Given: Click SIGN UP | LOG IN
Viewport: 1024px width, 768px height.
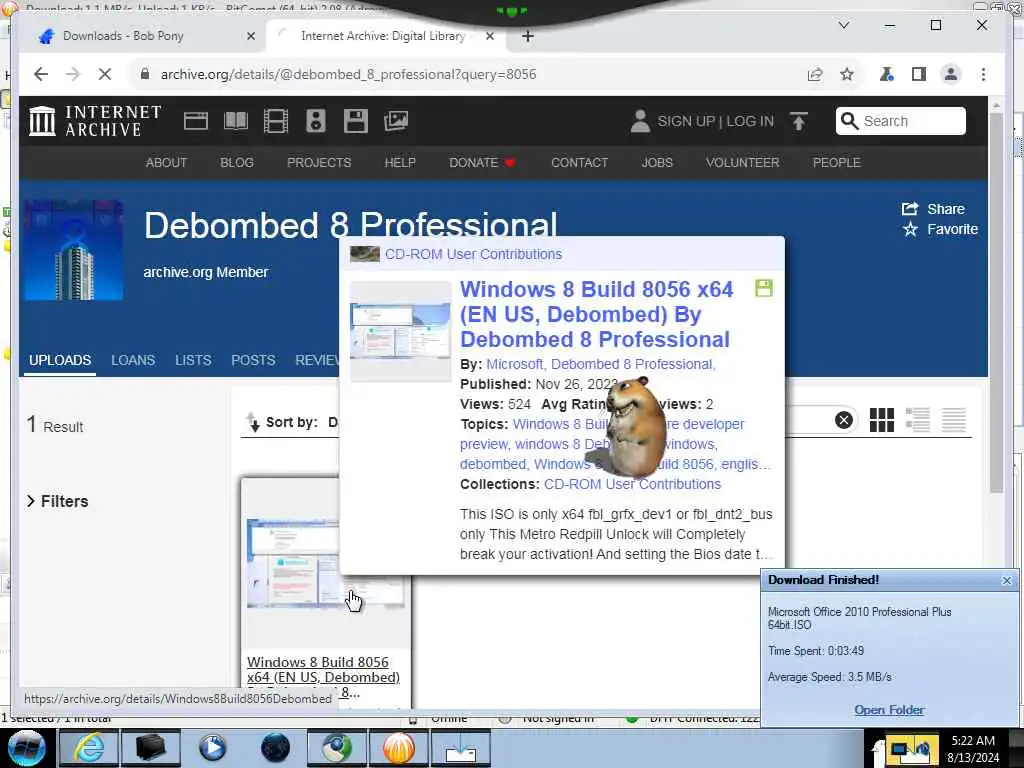Looking at the screenshot, I should point(716,121).
